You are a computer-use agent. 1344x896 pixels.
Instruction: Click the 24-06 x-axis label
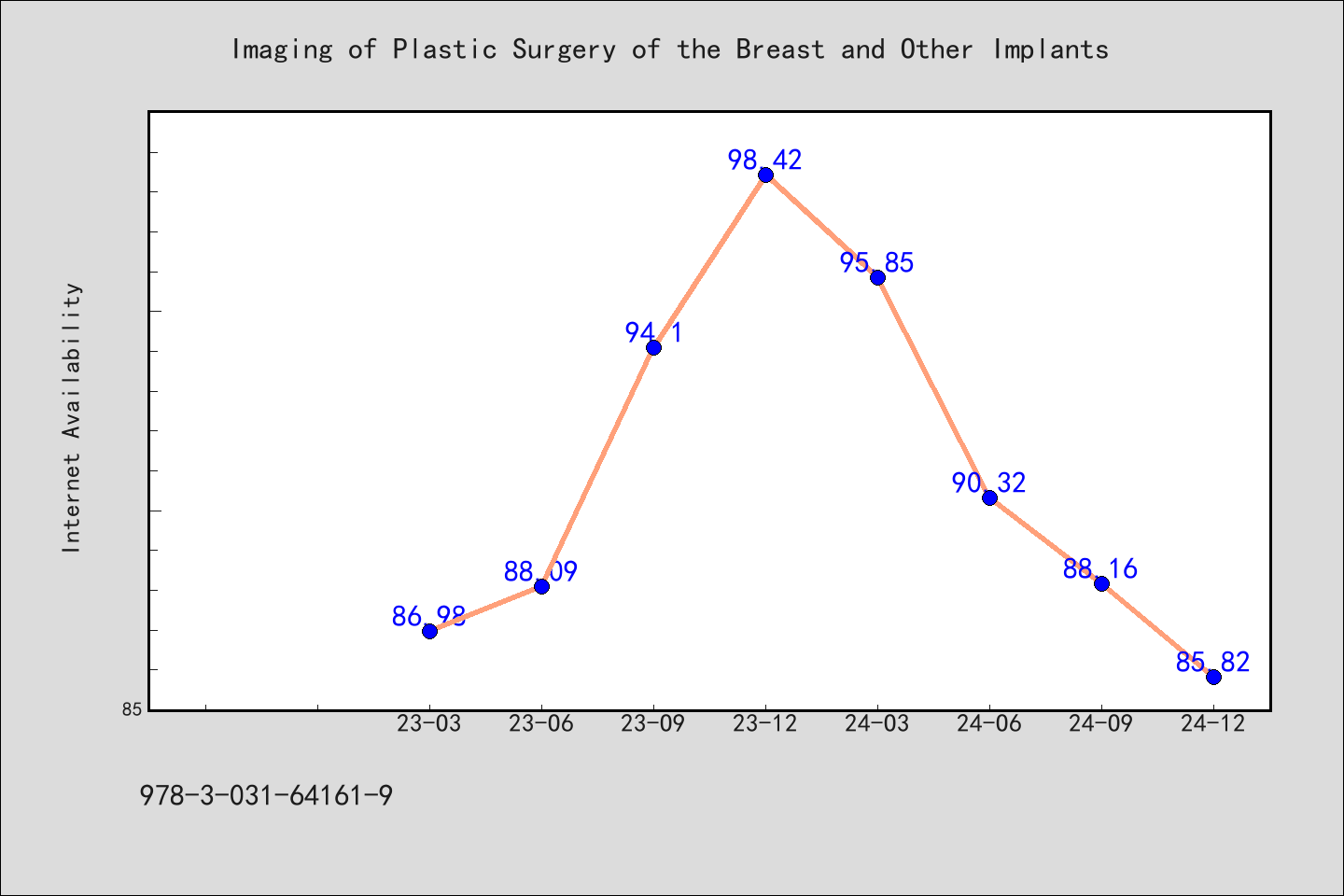point(989,724)
